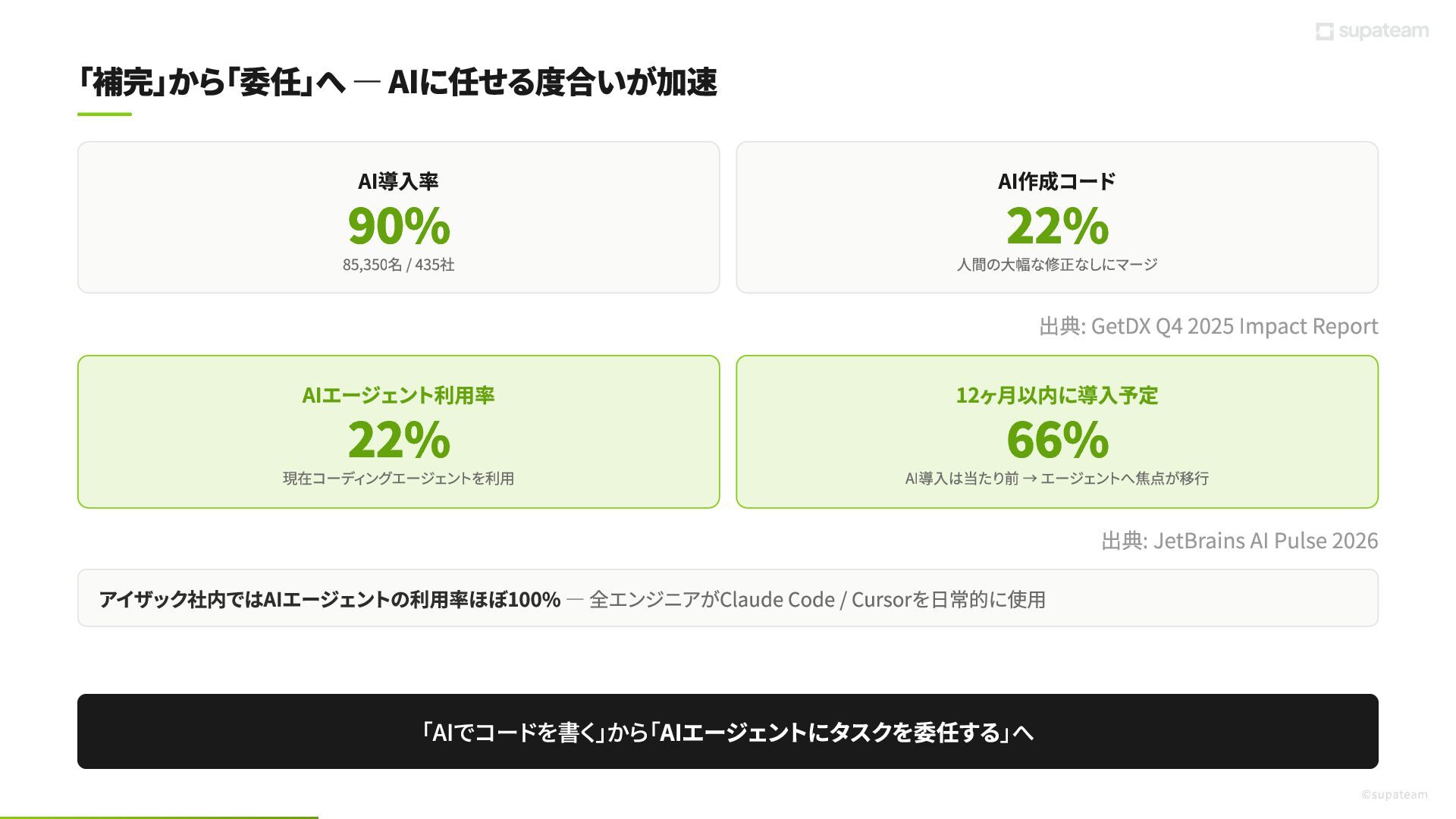Click the green progress bar at slide bottom
The image size is (1456, 819).
159,817
